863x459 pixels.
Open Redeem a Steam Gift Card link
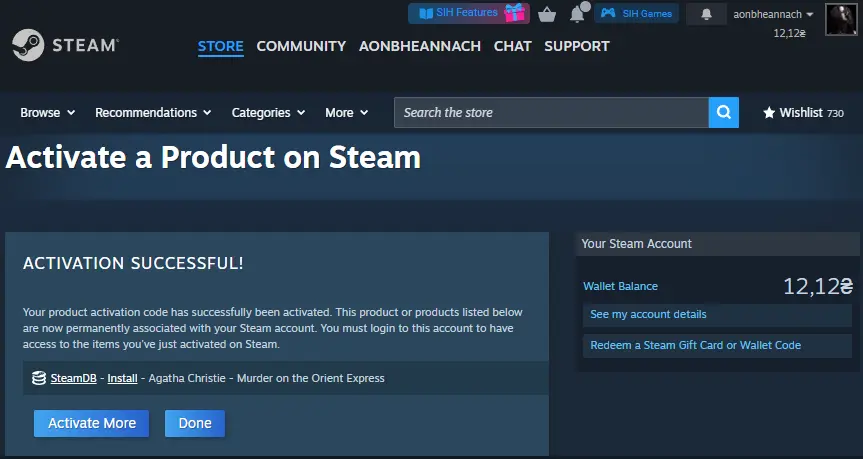click(717, 346)
